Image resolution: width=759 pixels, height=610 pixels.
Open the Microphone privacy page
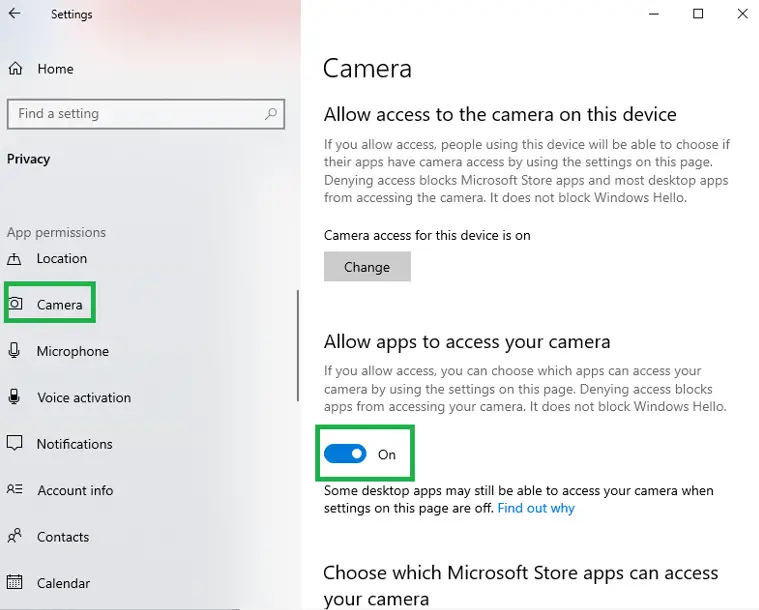pos(73,351)
